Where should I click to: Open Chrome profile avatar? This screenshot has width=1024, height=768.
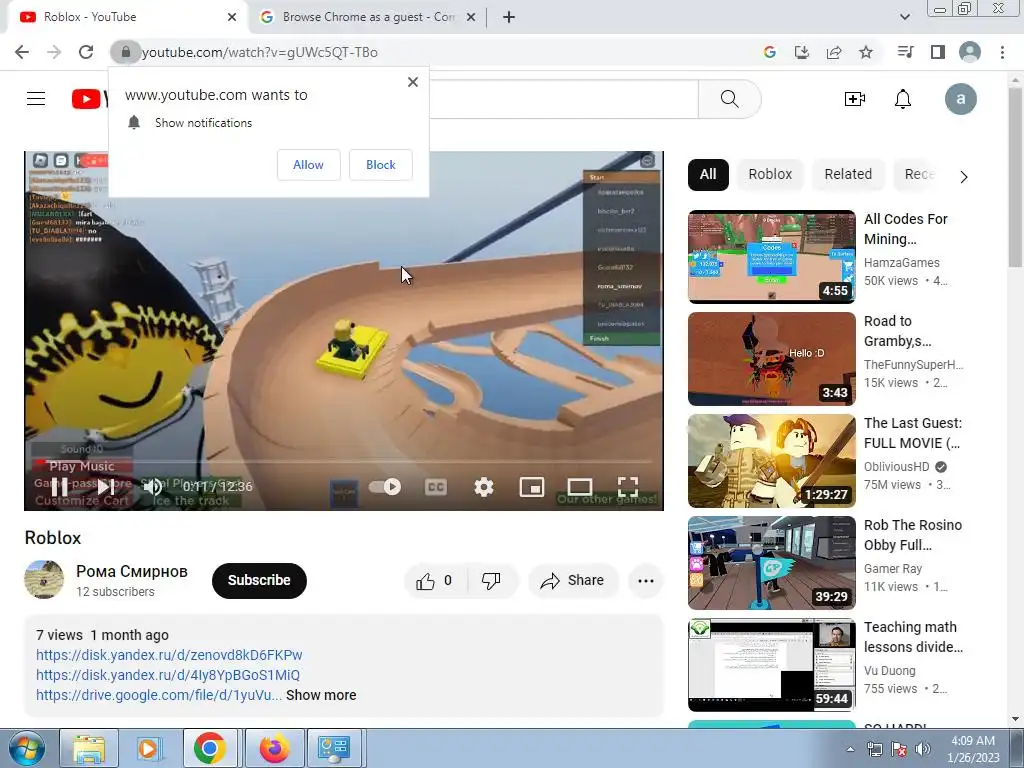click(x=970, y=52)
